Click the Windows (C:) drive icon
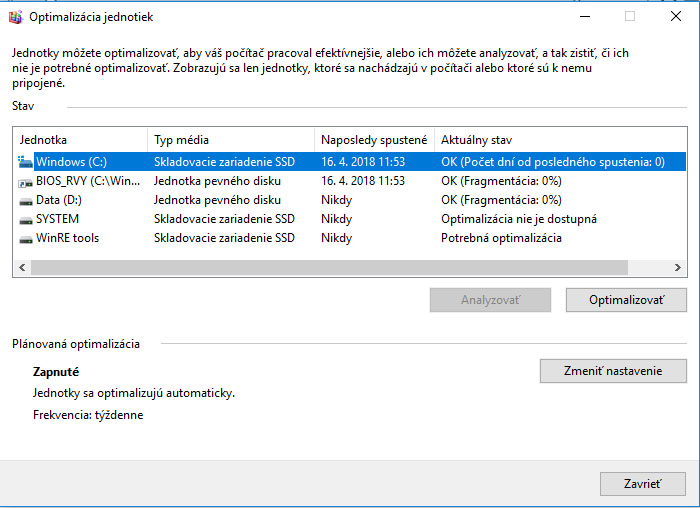Screen dimensions: 700x508 click(x=25, y=162)
